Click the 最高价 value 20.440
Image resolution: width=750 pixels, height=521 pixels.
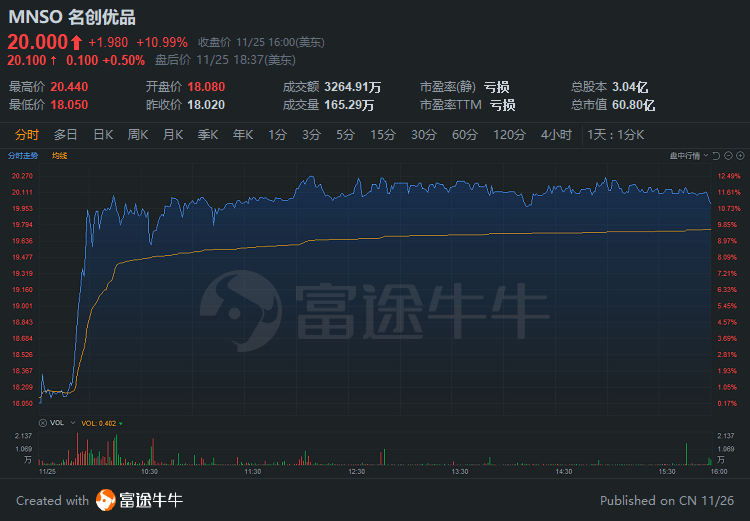tap(69, 87)
